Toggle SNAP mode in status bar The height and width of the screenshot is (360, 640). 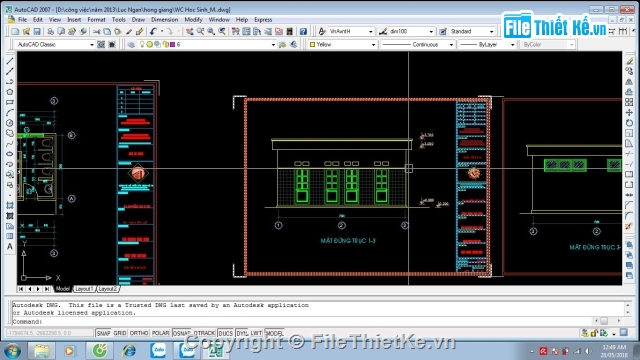click(x=103, y=333)
